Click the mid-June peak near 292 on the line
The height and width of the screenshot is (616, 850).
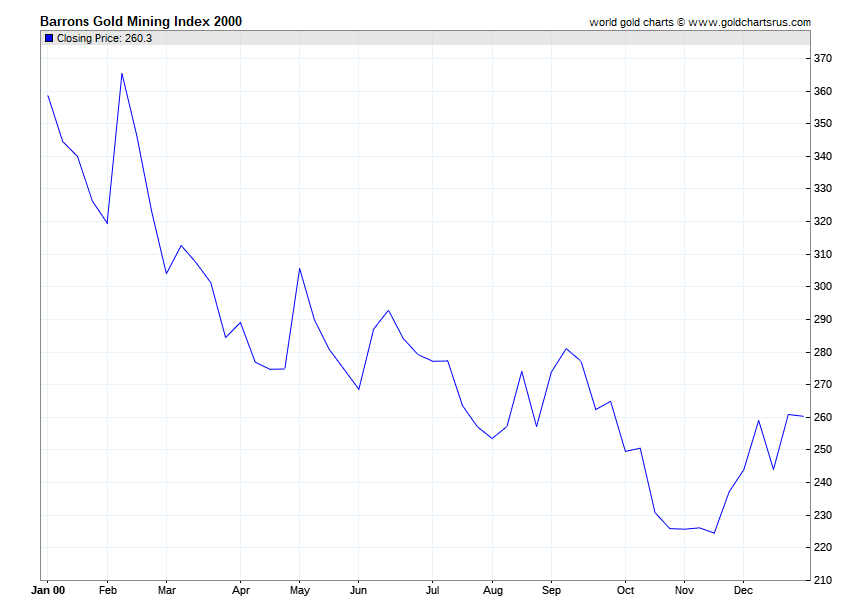click(x=388, y=311)
